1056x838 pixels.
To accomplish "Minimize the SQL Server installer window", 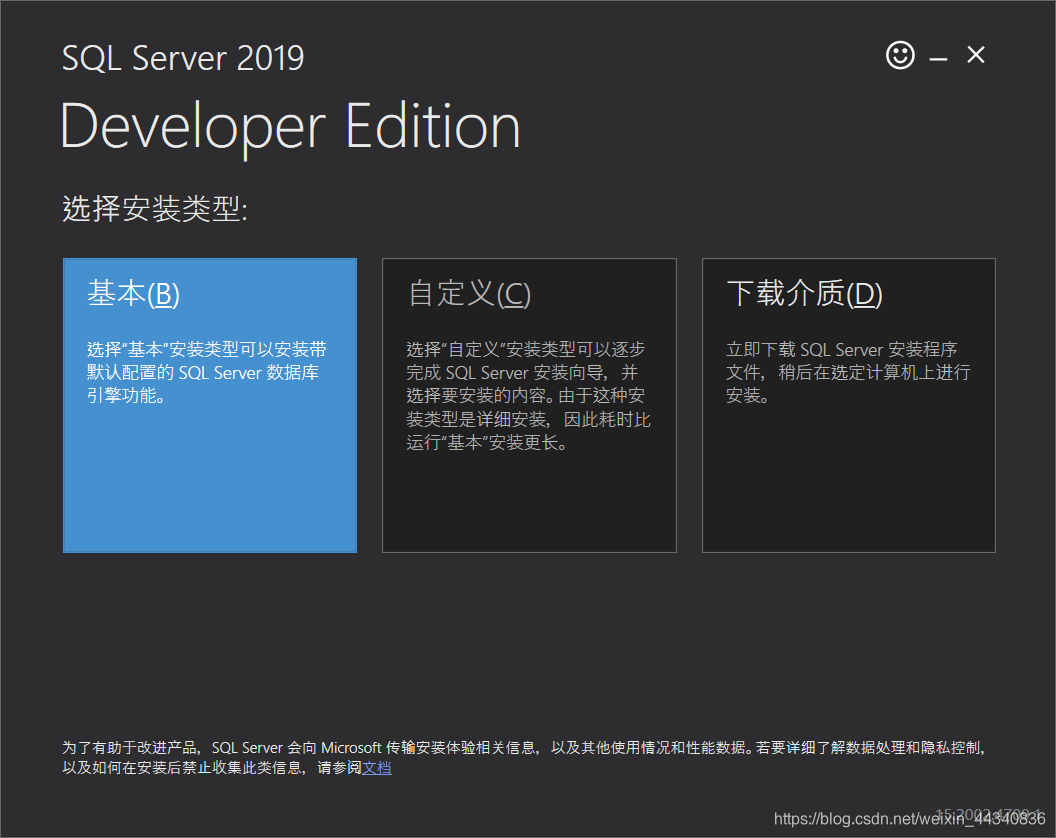I will [938, 59].
